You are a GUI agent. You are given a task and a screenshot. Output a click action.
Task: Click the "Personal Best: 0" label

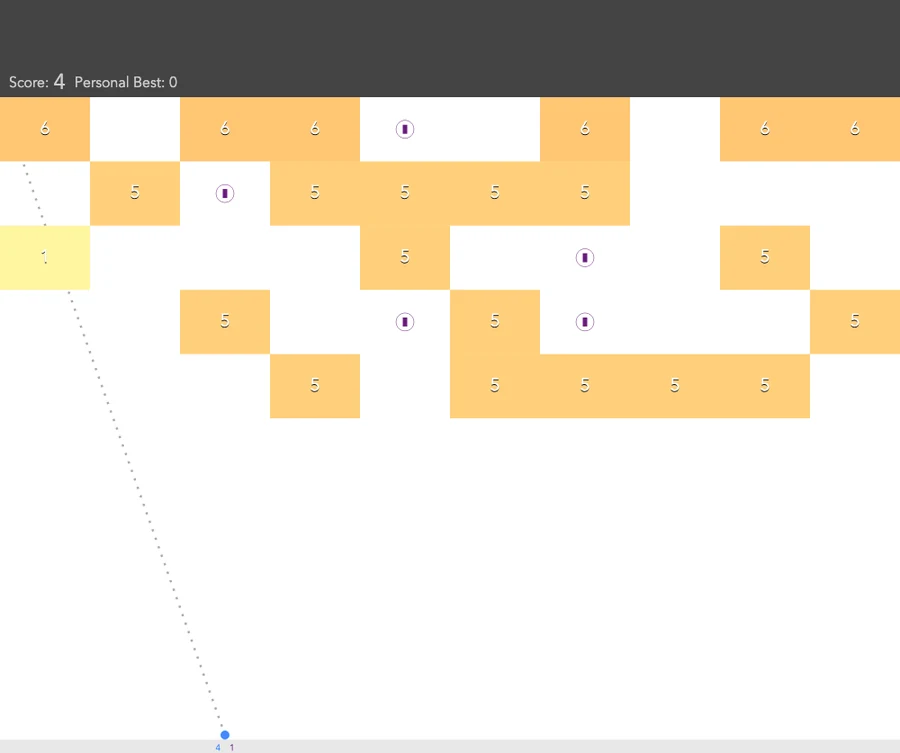tap(126, 83)
